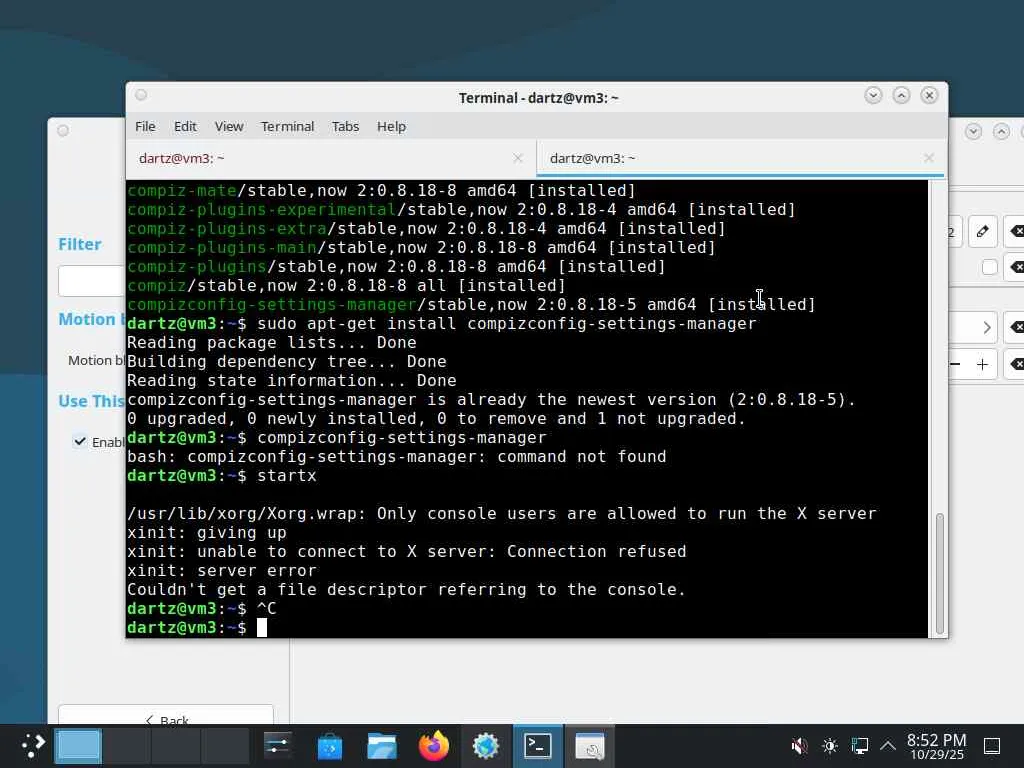The image size is (1024, 768).
Task: Click the 'Only console users are allowed' line
Action: pos(502,513)
